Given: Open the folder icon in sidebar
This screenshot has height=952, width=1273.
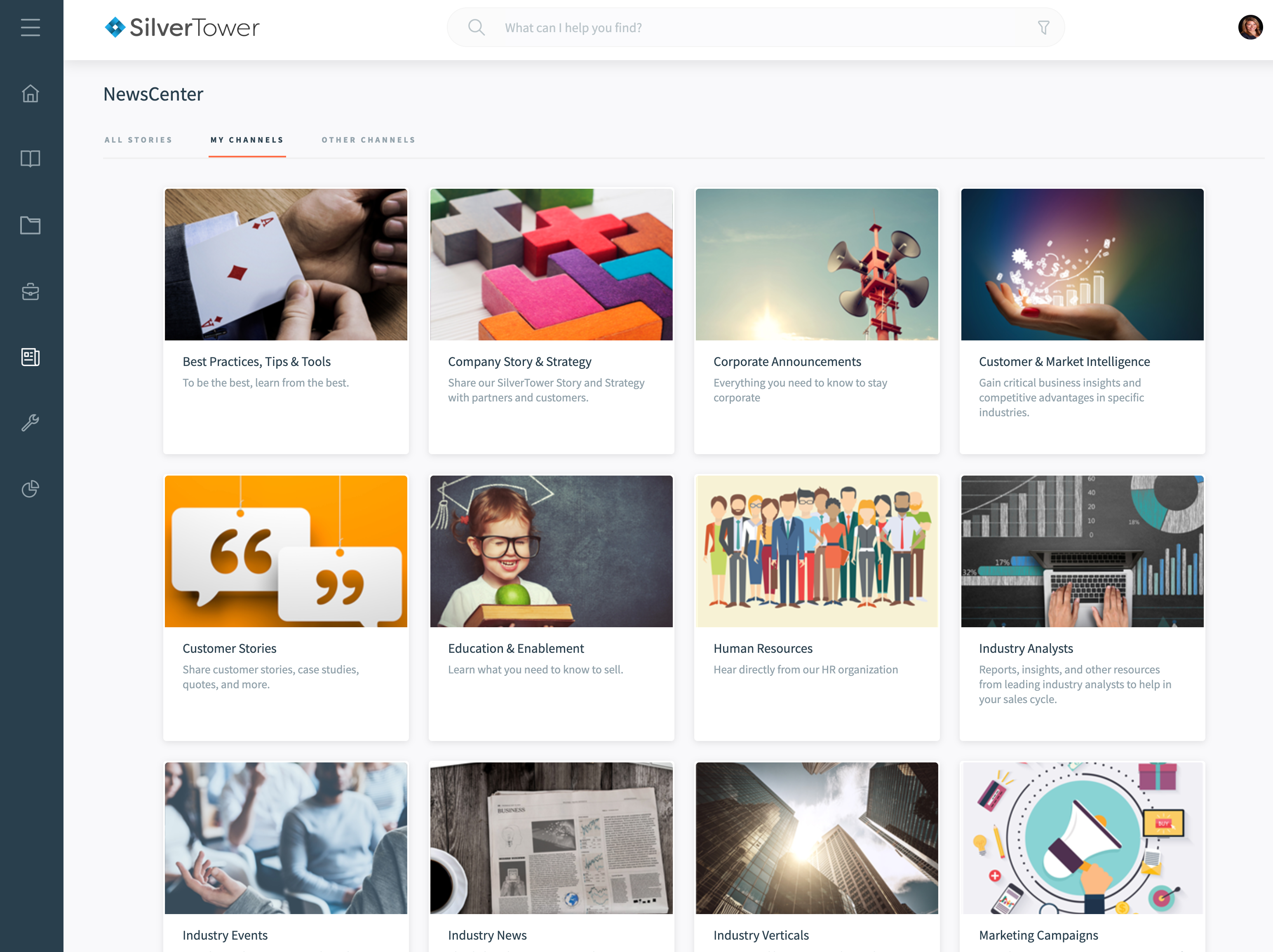Looking at the screenshot, I should click(x=31, y=225).
